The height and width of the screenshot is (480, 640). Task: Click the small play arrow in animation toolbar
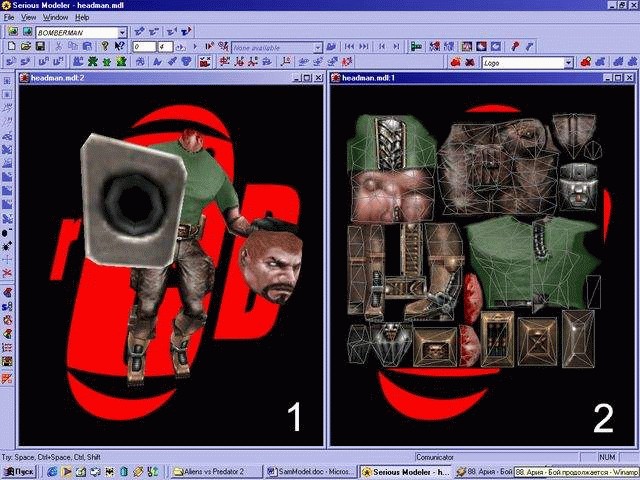click(195, 47)
